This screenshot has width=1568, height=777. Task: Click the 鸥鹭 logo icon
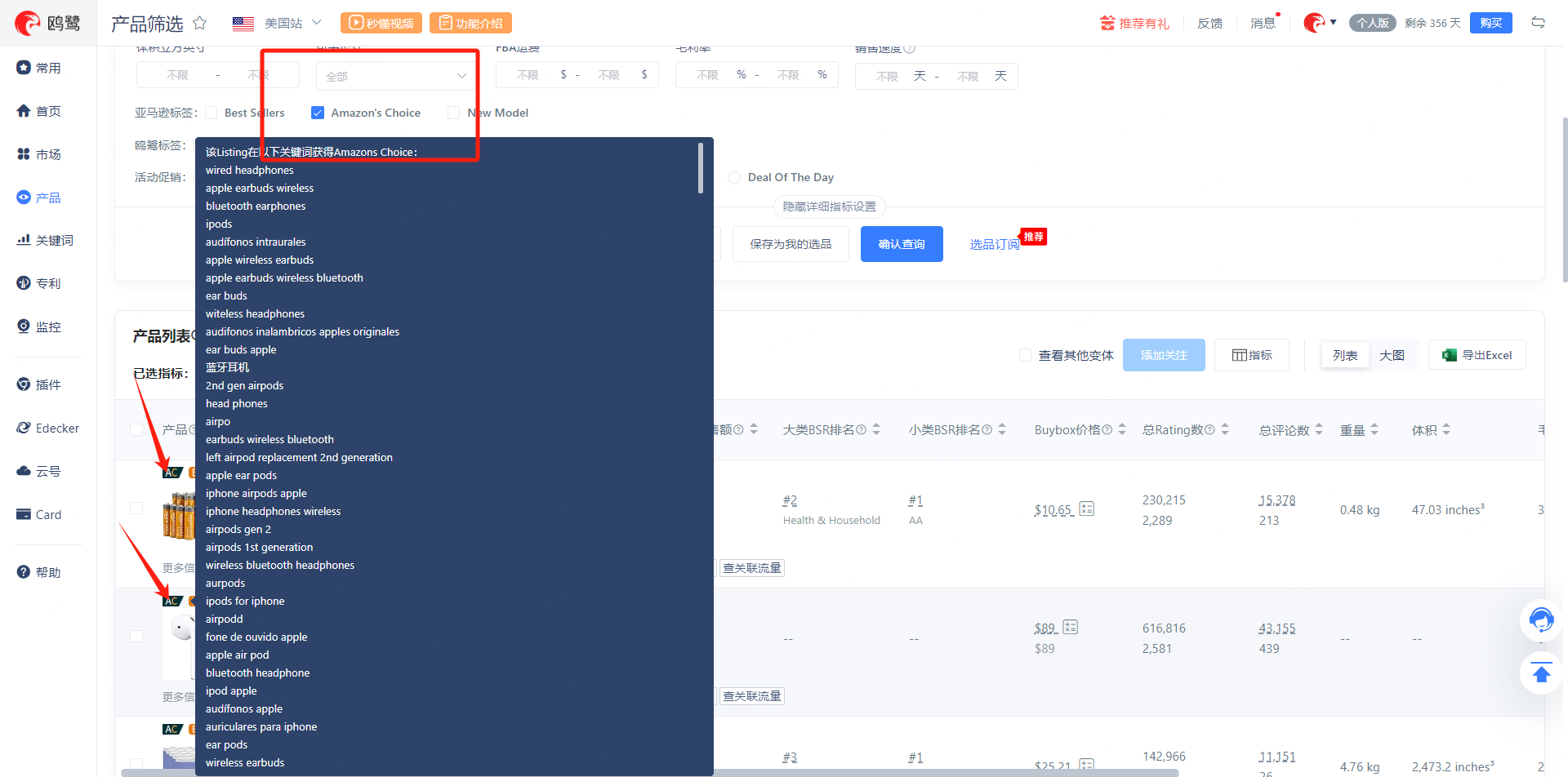pyautogui.click(x=28, y=23)
